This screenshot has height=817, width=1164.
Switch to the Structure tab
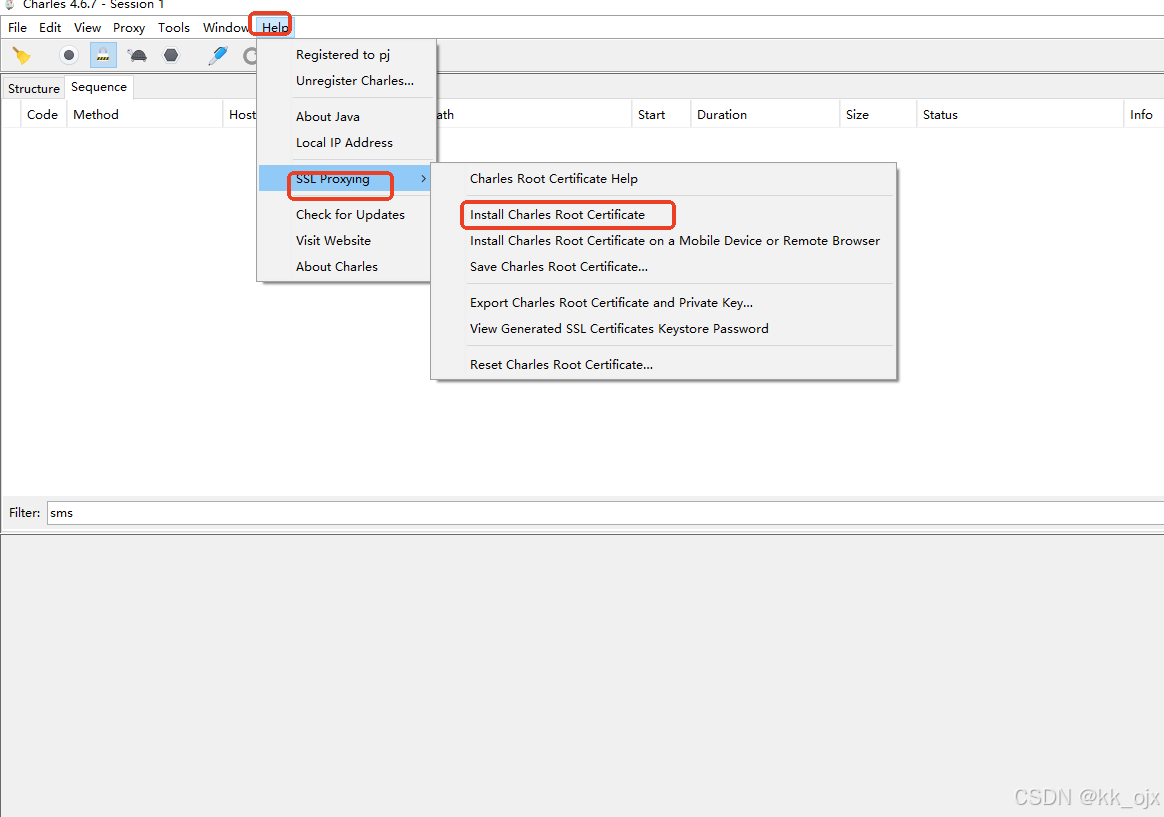(x=33, y=88)
